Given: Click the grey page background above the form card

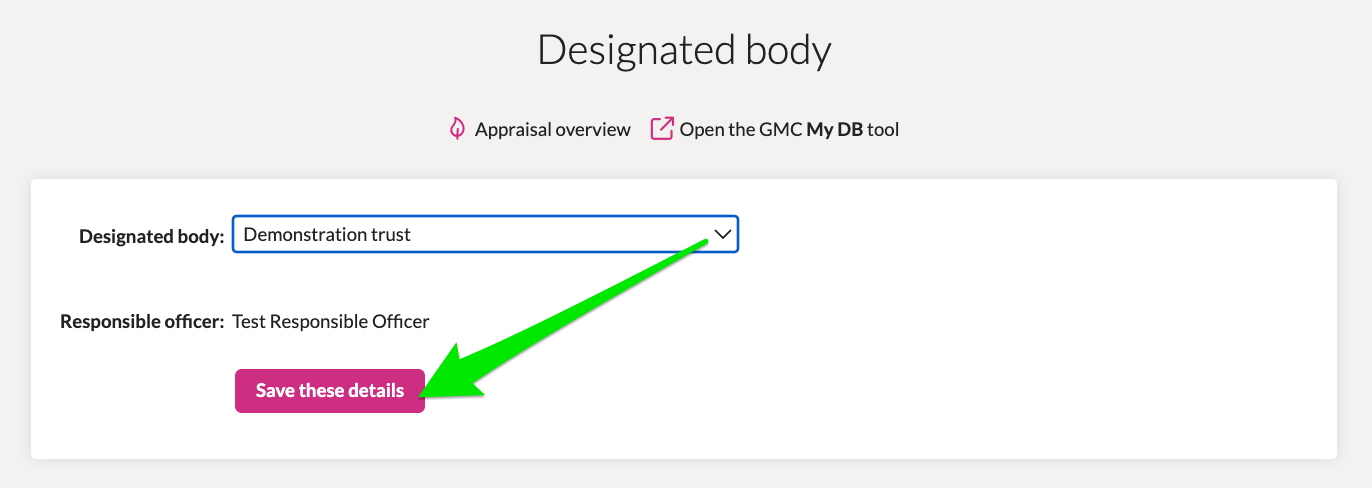Looking at the screenshot, I should (x=1100, y=100).
